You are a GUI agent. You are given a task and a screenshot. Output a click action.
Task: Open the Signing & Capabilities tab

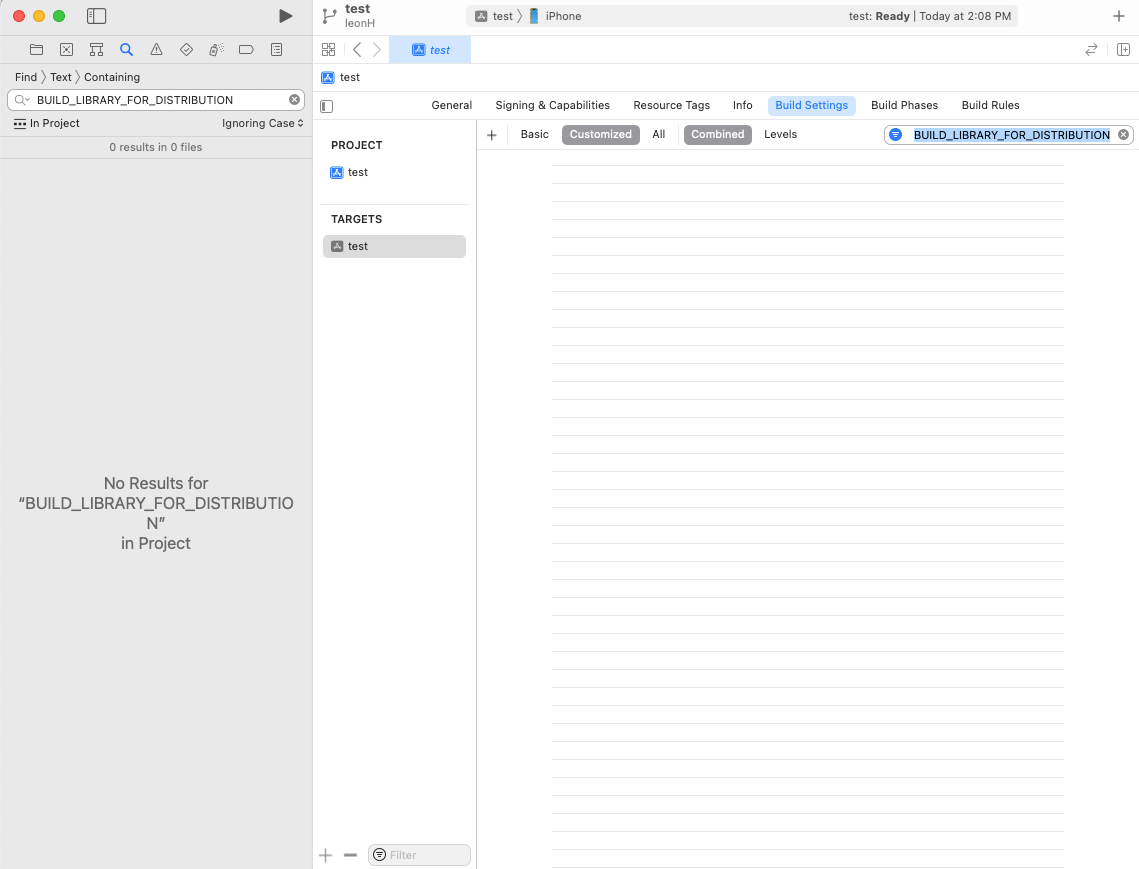pyautogui.click(x=552, y=105)
